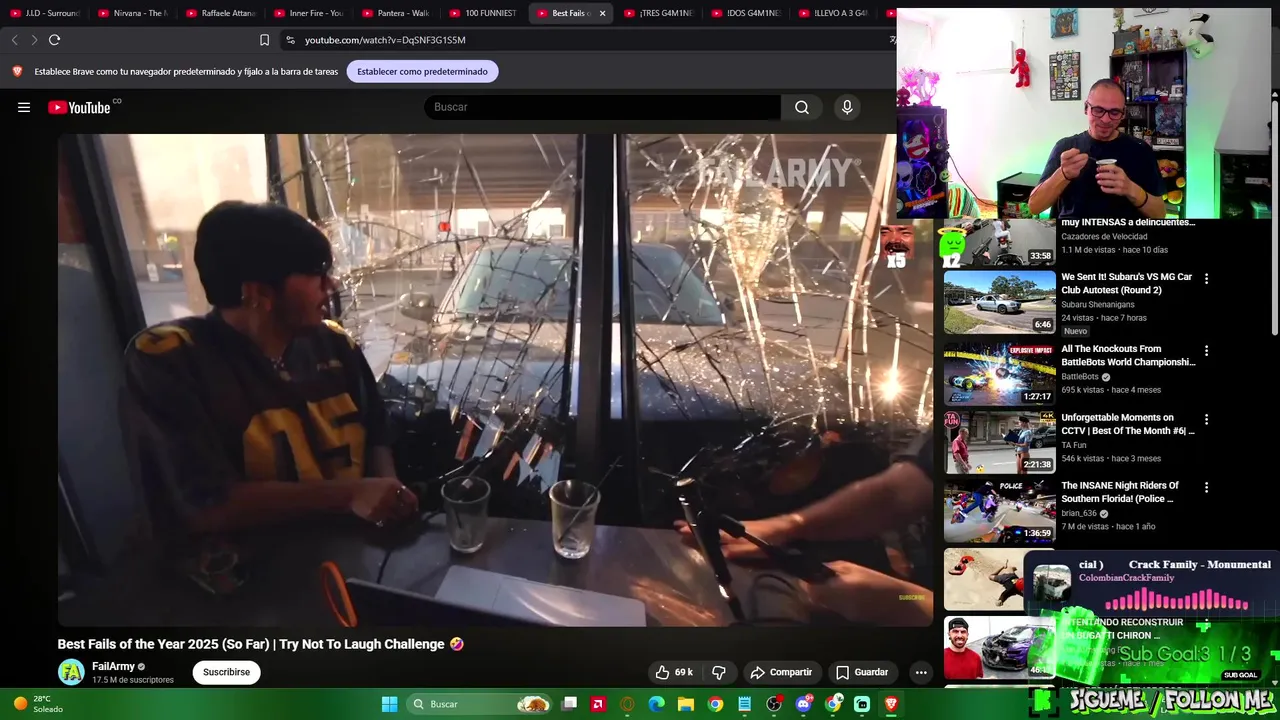Open FailArmy channel avatar
Screen dimensions: 1280x720
click(71, 672)
